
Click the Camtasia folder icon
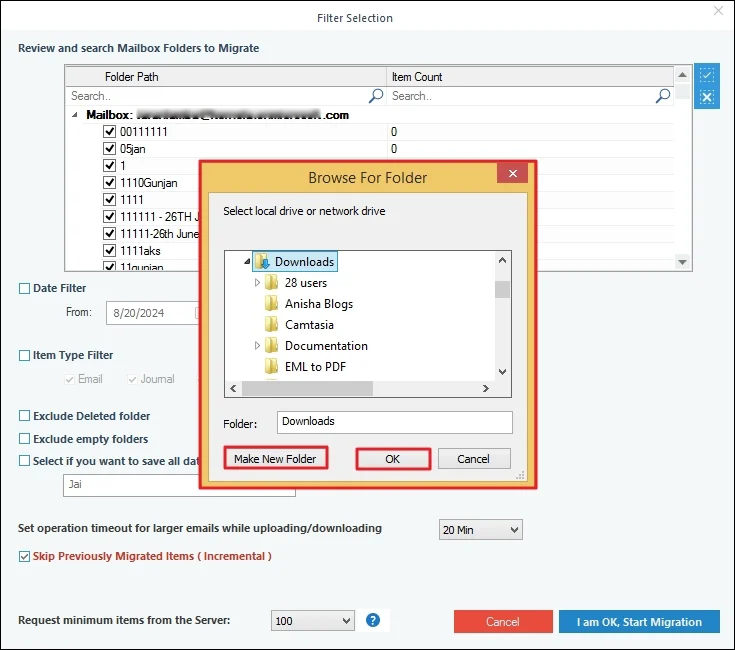pyautogui.click(x=271, y=324)
